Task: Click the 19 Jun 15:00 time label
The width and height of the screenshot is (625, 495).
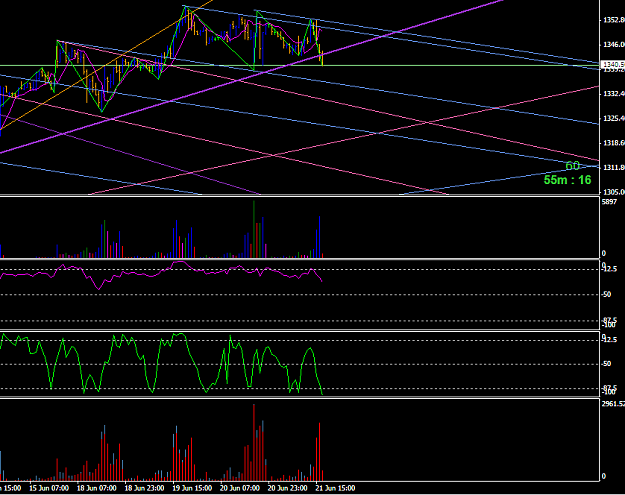Action: 192,488
